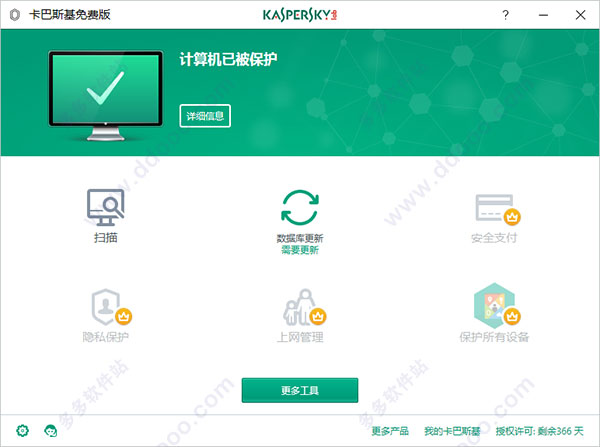Open the 扫描 scan icon
The width and height of the screenshot is (600, 447).
coord(105,207)
